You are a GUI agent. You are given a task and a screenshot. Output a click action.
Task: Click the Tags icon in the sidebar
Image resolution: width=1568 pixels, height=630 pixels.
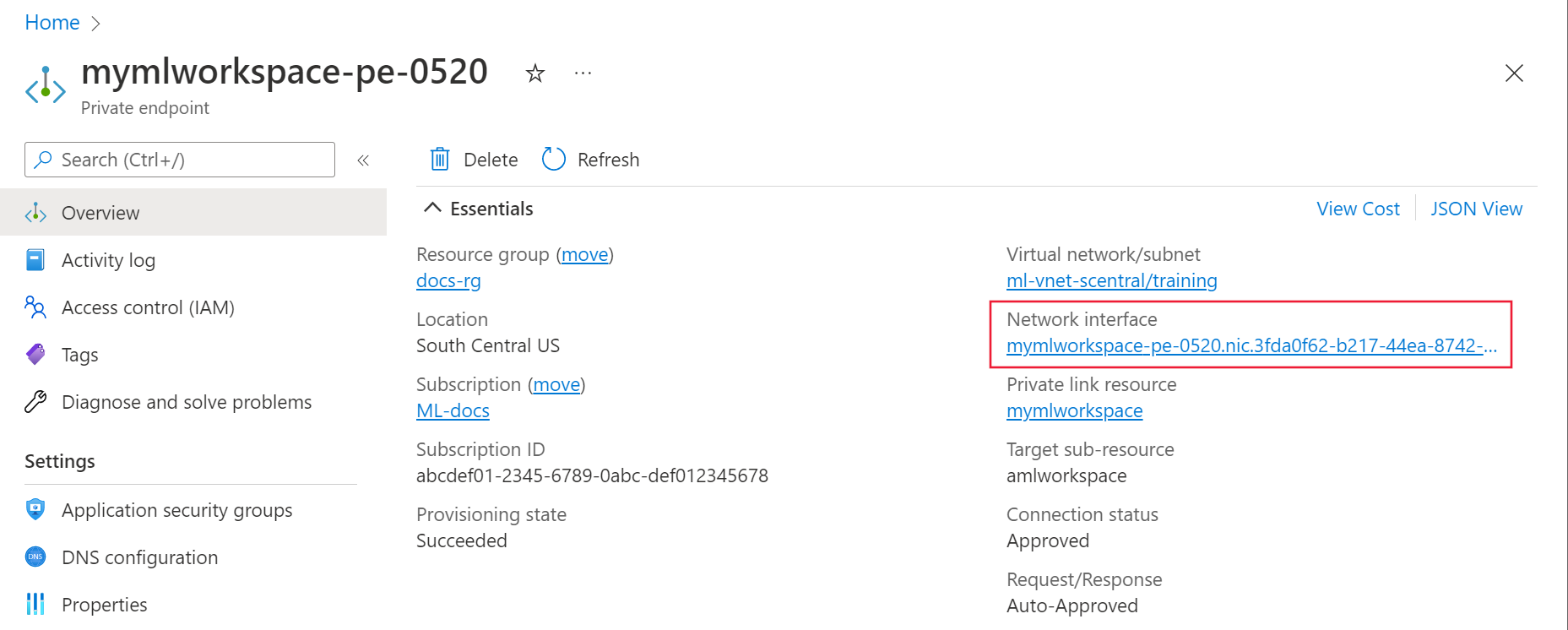click(x=35, y=355)
